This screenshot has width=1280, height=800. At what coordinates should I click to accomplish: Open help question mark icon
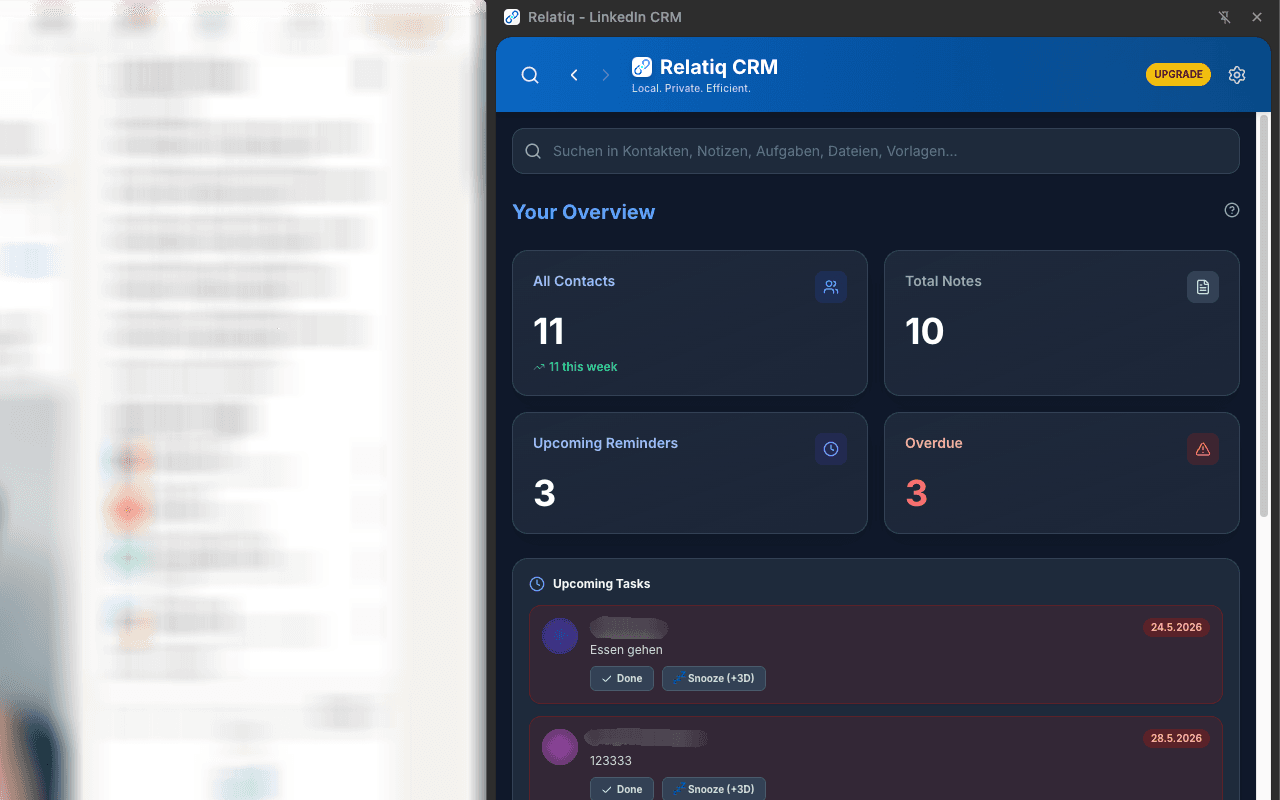point(1232,210)
